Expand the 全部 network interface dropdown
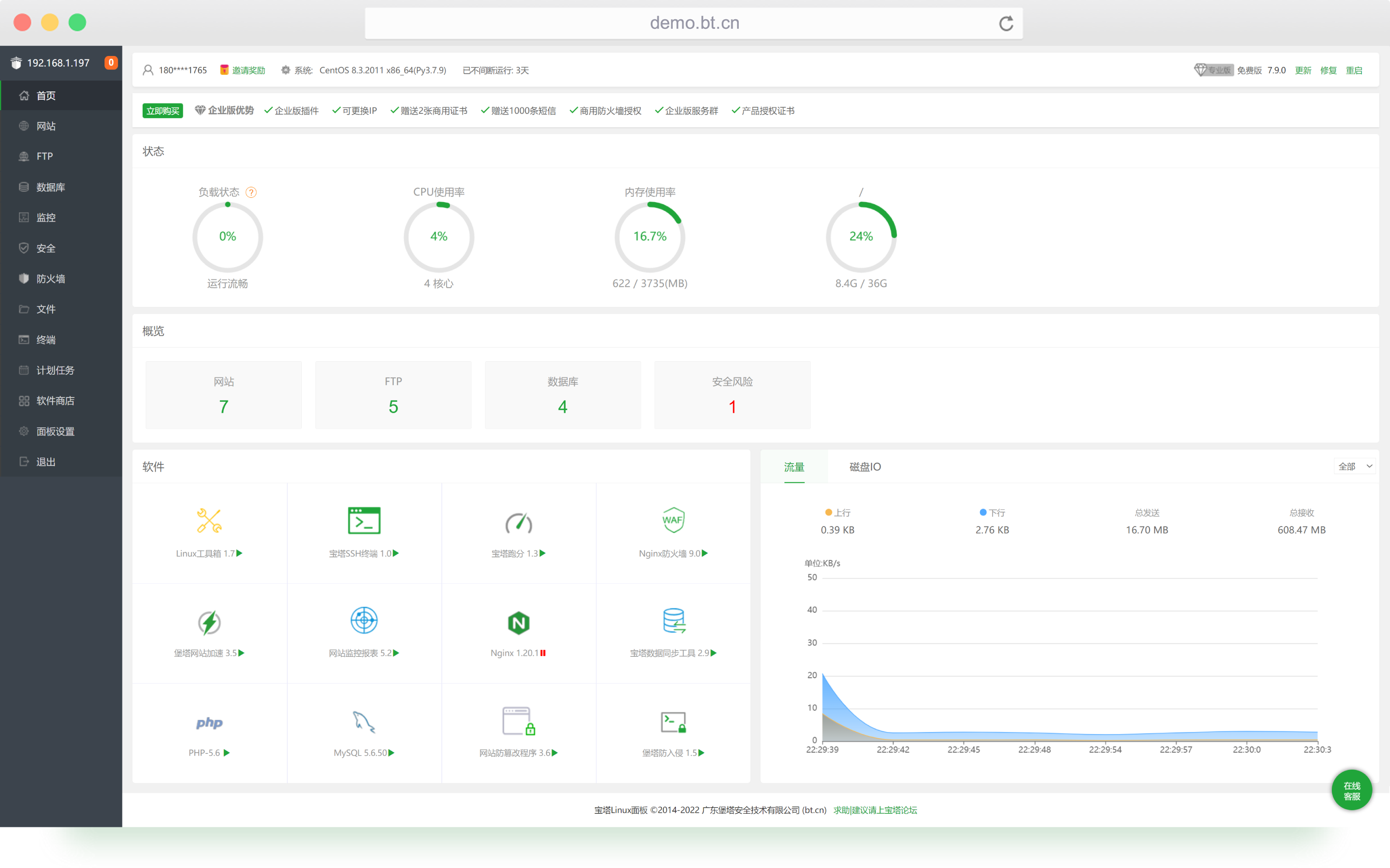The width and height of the screenshot is (1390, 868). click(x=1355, y=466)
